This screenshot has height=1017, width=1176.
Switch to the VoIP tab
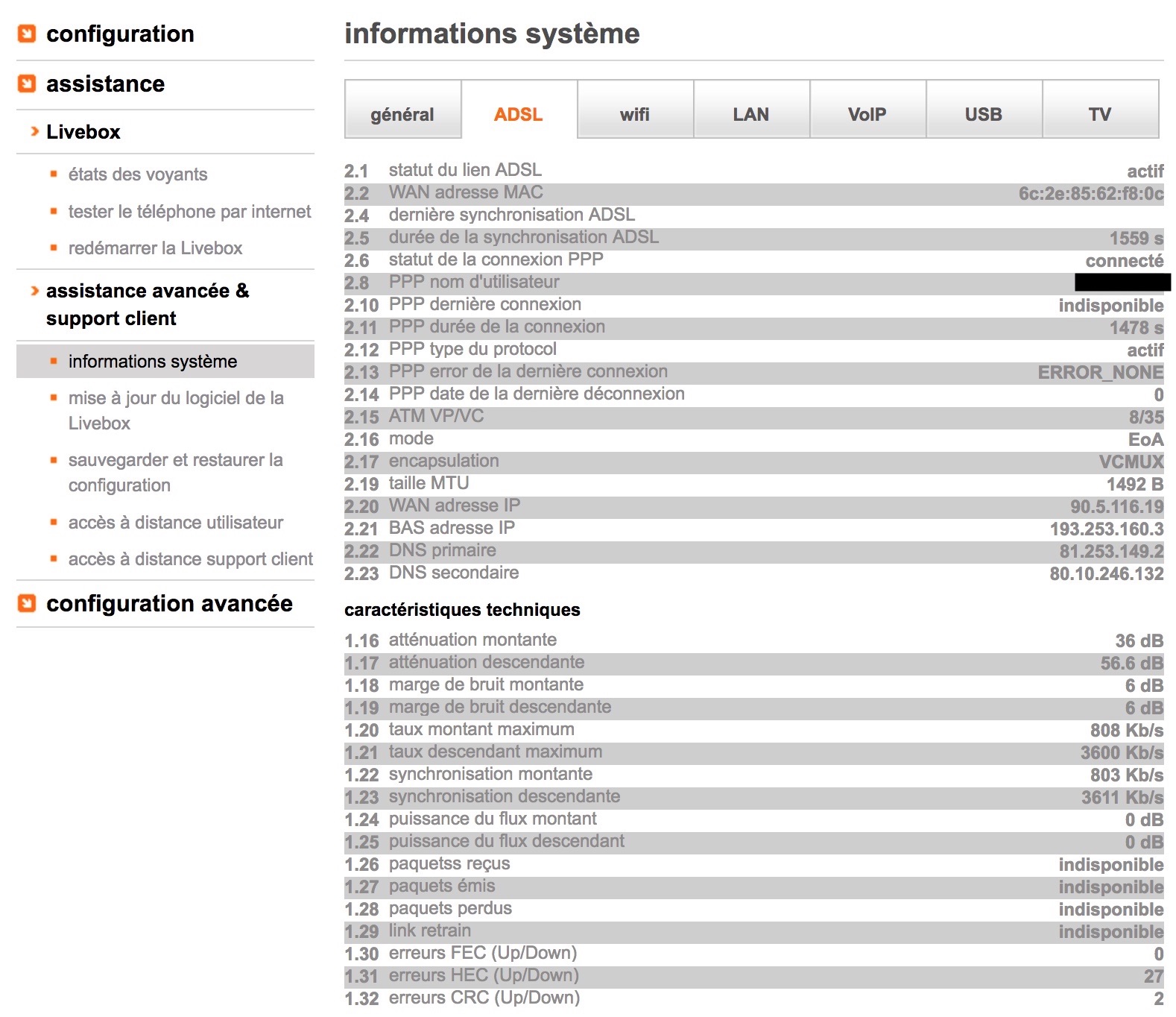(x=867, y=114)
